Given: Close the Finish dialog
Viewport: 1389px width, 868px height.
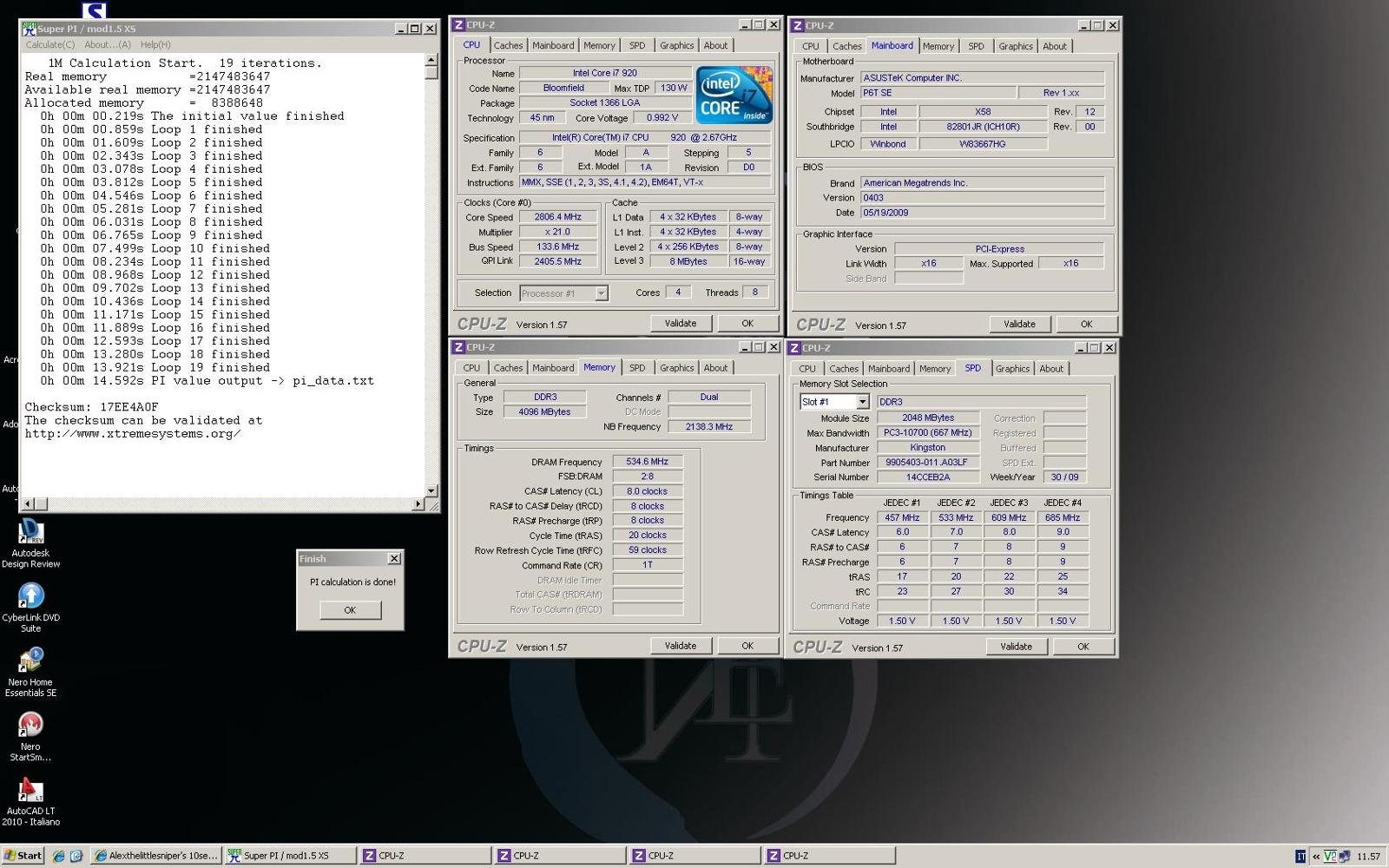Looking at the screenshot, I should click(x=394, y=559).
